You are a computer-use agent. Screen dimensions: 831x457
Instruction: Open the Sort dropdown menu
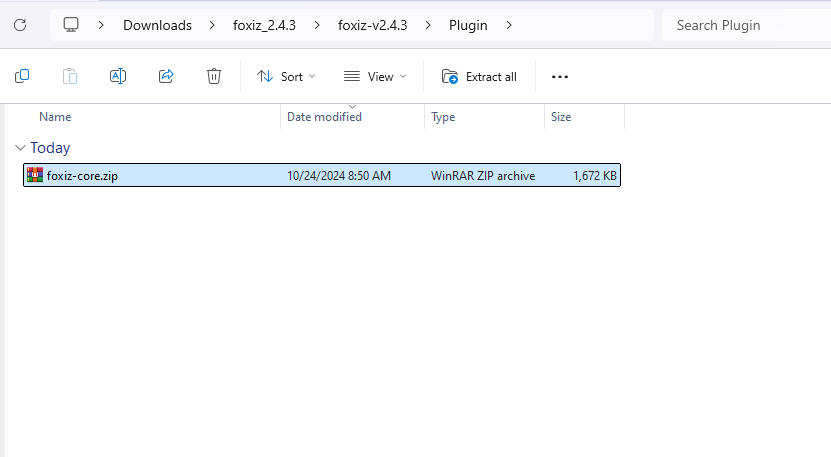coord(286,76)
